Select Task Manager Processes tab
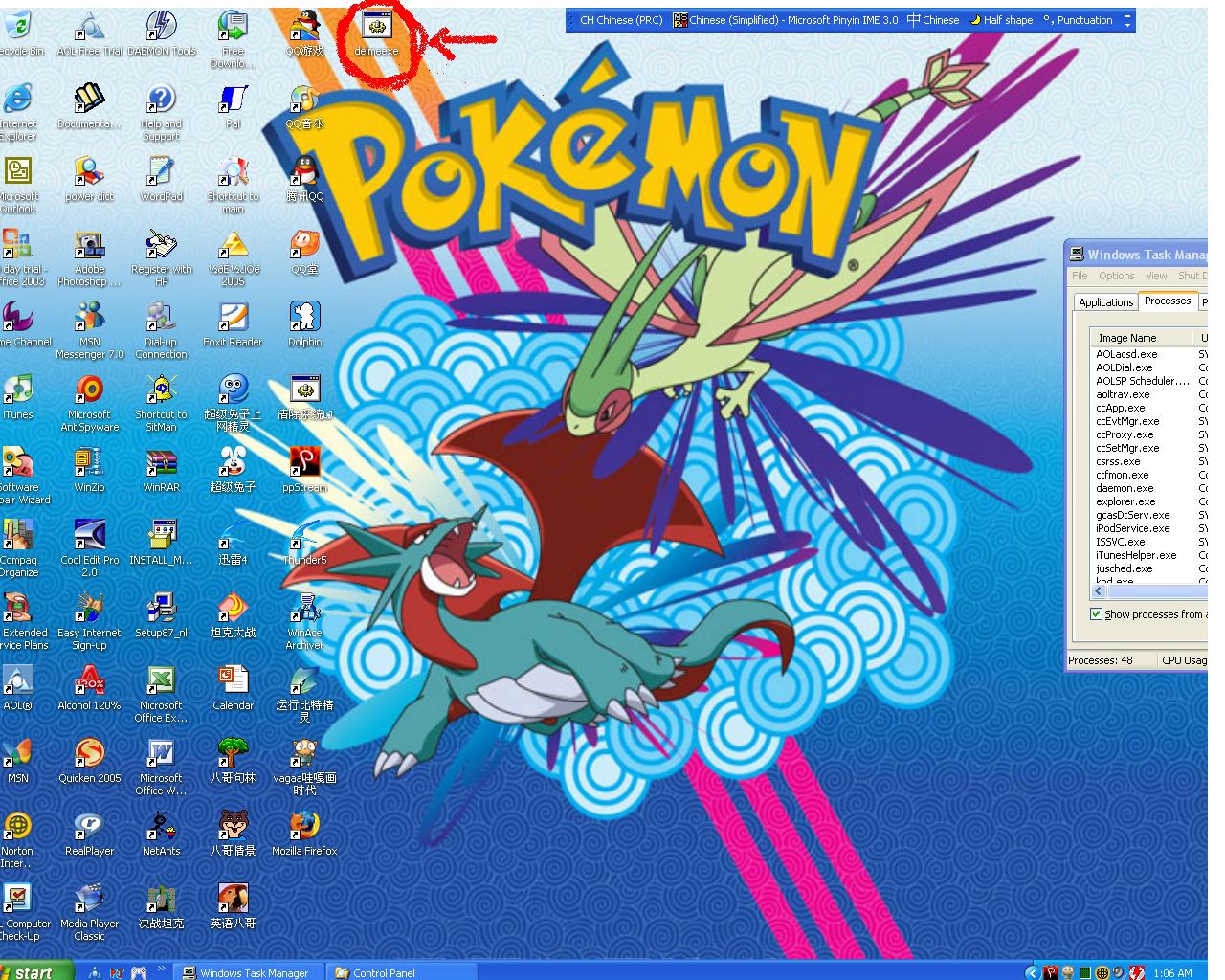This screenshot has height=980, width=1225. (1168, 301)
